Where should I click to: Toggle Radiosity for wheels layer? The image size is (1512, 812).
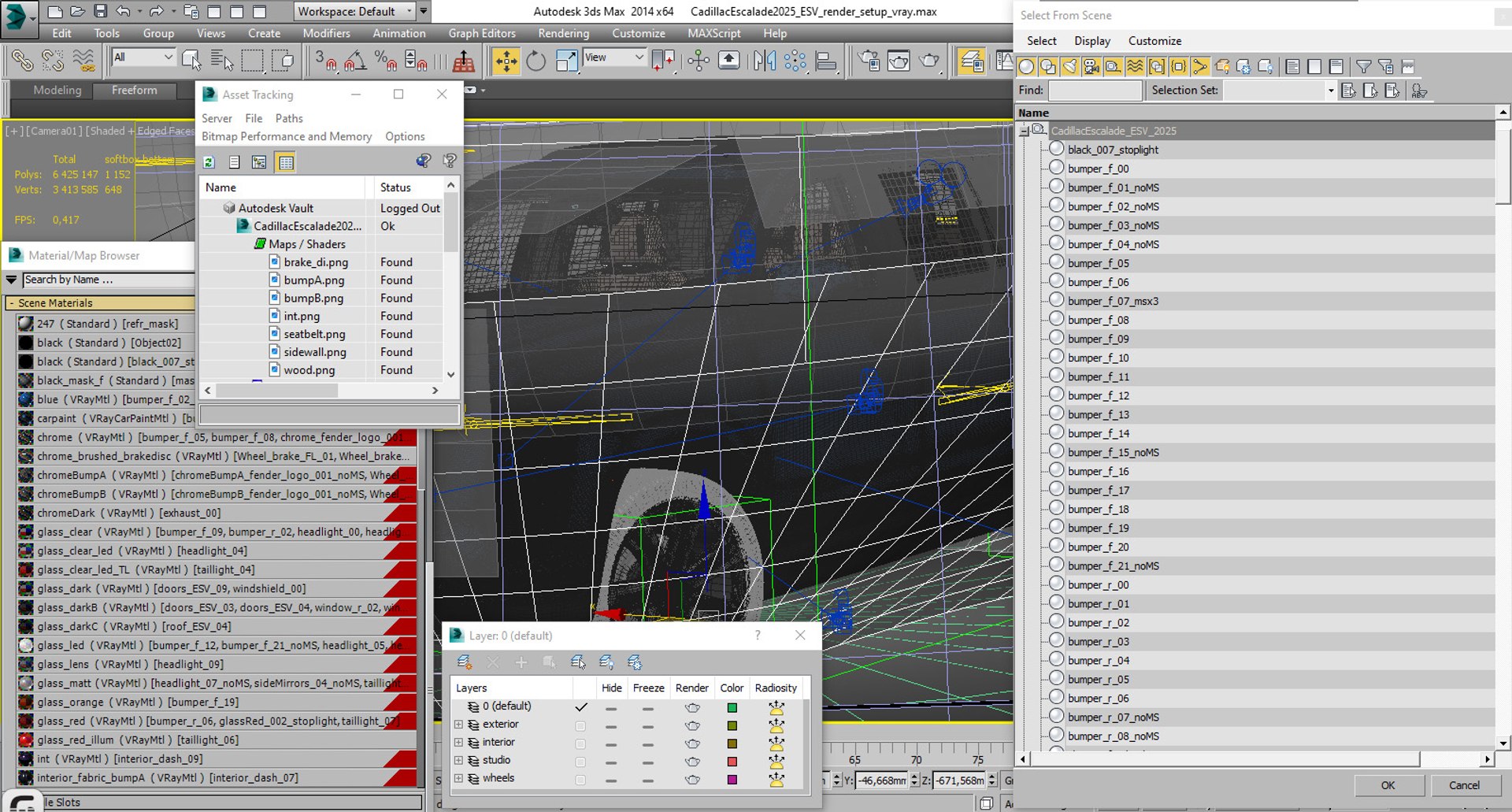pos(776,780)
